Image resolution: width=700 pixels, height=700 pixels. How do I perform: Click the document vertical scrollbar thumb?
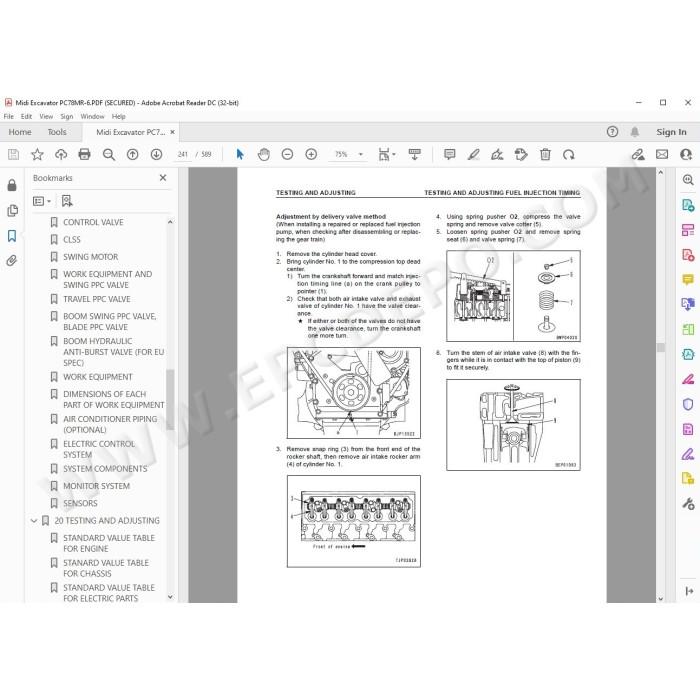661,348
